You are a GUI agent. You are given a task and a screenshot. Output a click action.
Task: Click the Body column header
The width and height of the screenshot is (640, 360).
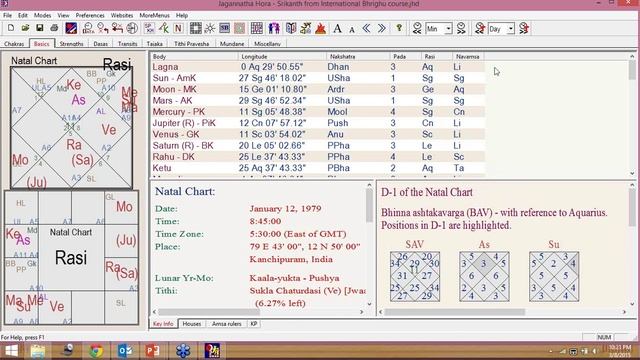(194, 56)
